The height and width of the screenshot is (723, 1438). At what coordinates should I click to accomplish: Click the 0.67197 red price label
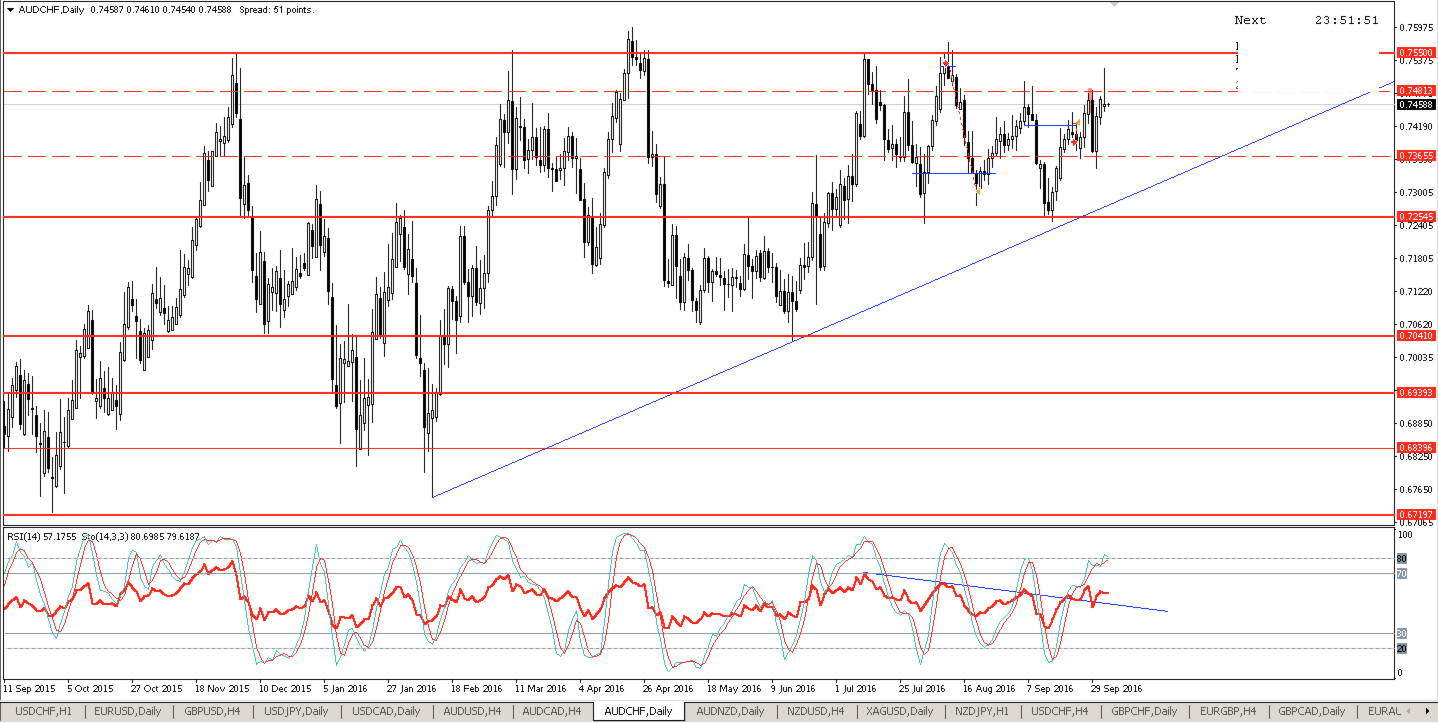[x=1416, y=514]
